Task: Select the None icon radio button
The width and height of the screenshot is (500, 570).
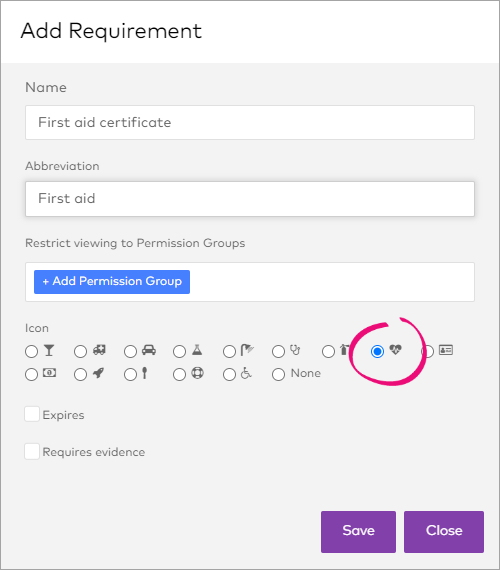Action: pos(278,374)
